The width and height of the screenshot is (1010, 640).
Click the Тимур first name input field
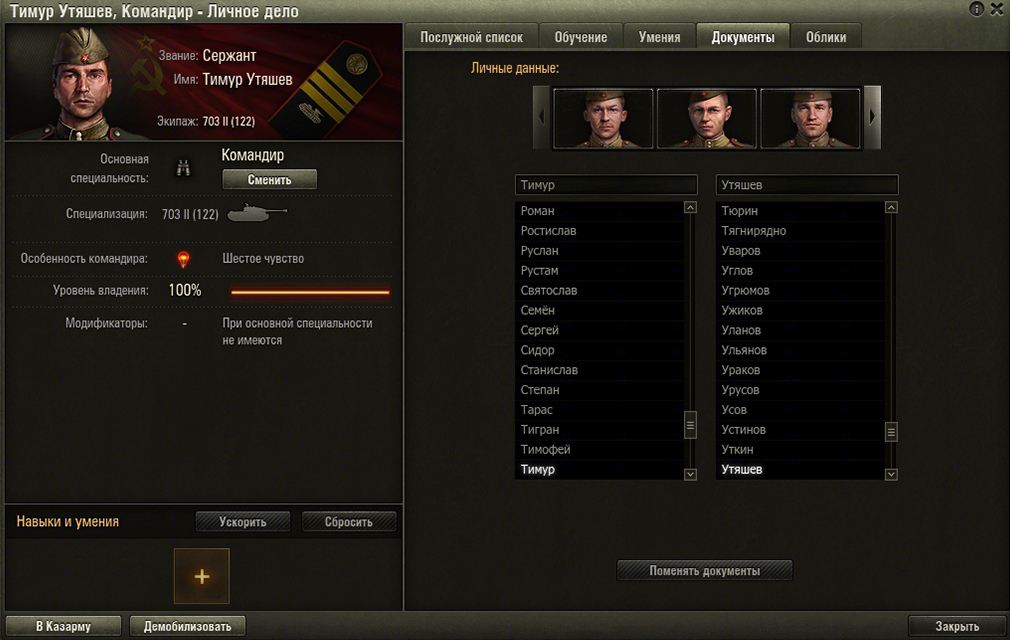(x=606, y=185)
